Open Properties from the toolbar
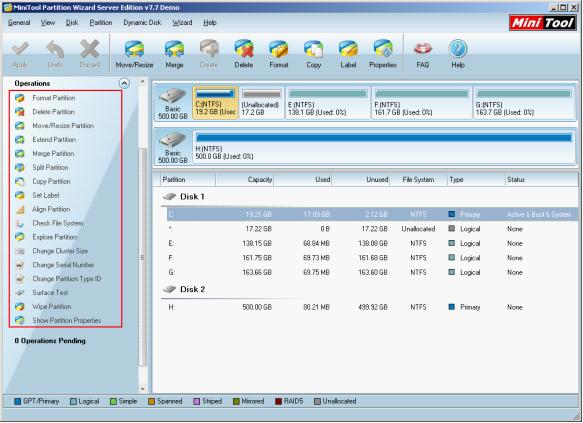This screenshot has width=583, height=423. pos(383,54)
